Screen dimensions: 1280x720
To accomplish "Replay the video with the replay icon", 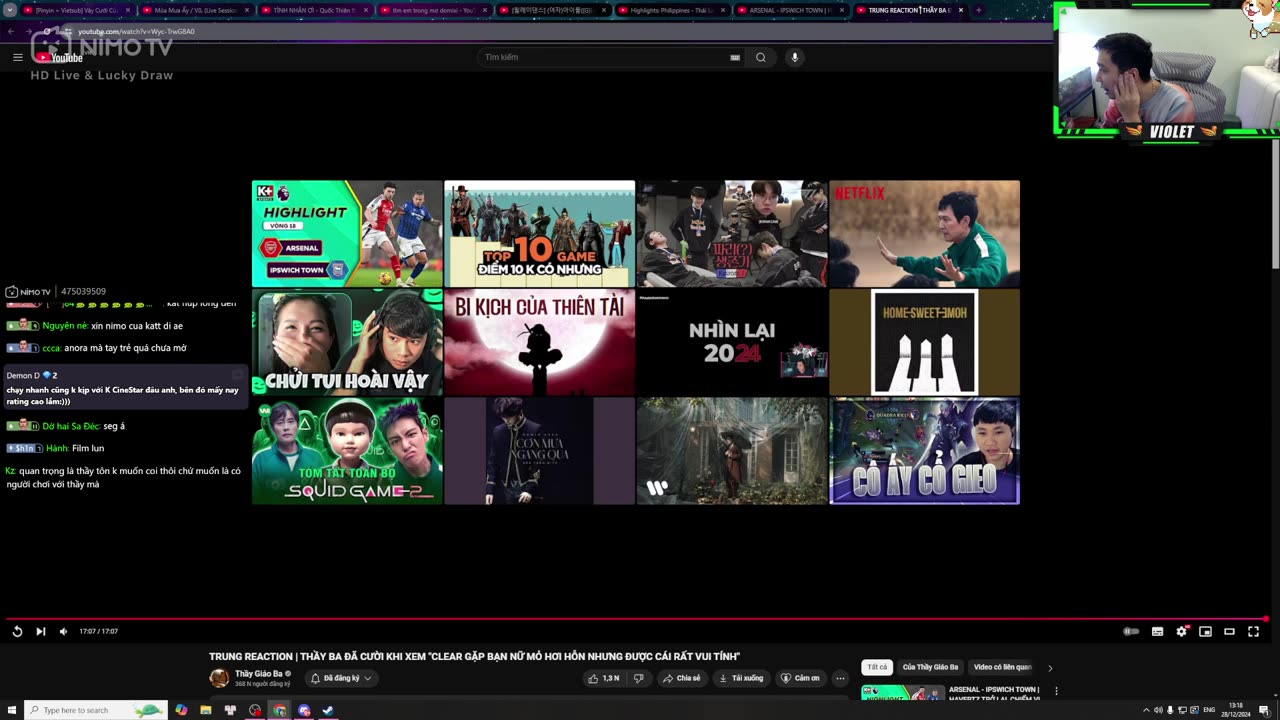I will click(17, 631).
